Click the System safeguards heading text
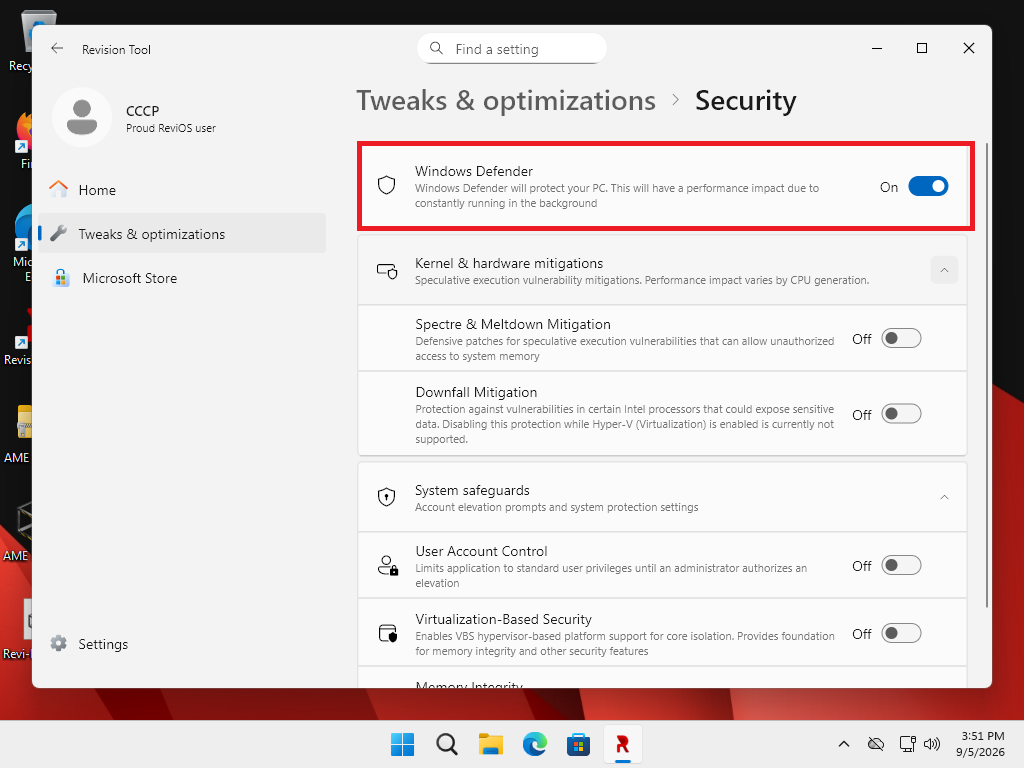Screen dimensions: 1024x768 pos(472,490)
